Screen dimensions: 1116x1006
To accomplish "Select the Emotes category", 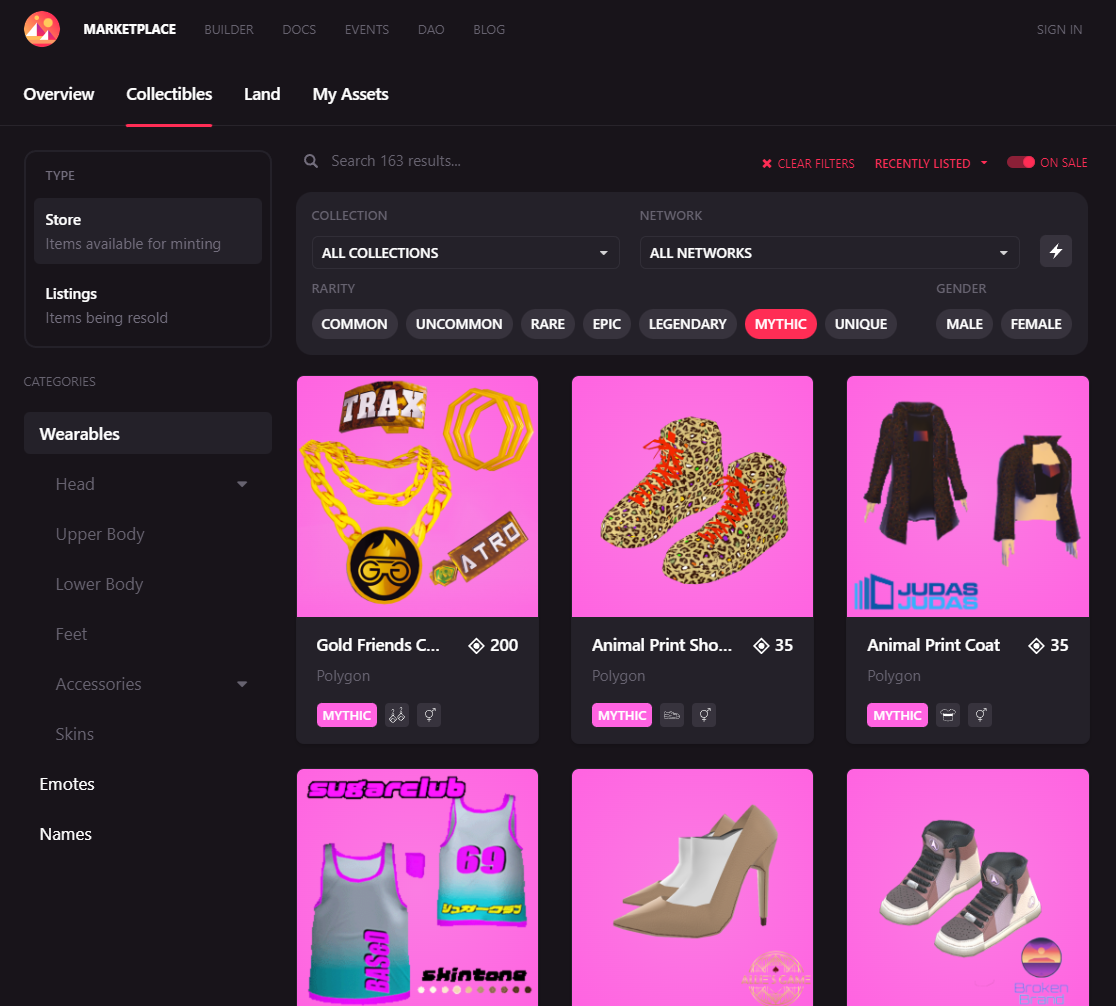I will (x=67, y=784).
